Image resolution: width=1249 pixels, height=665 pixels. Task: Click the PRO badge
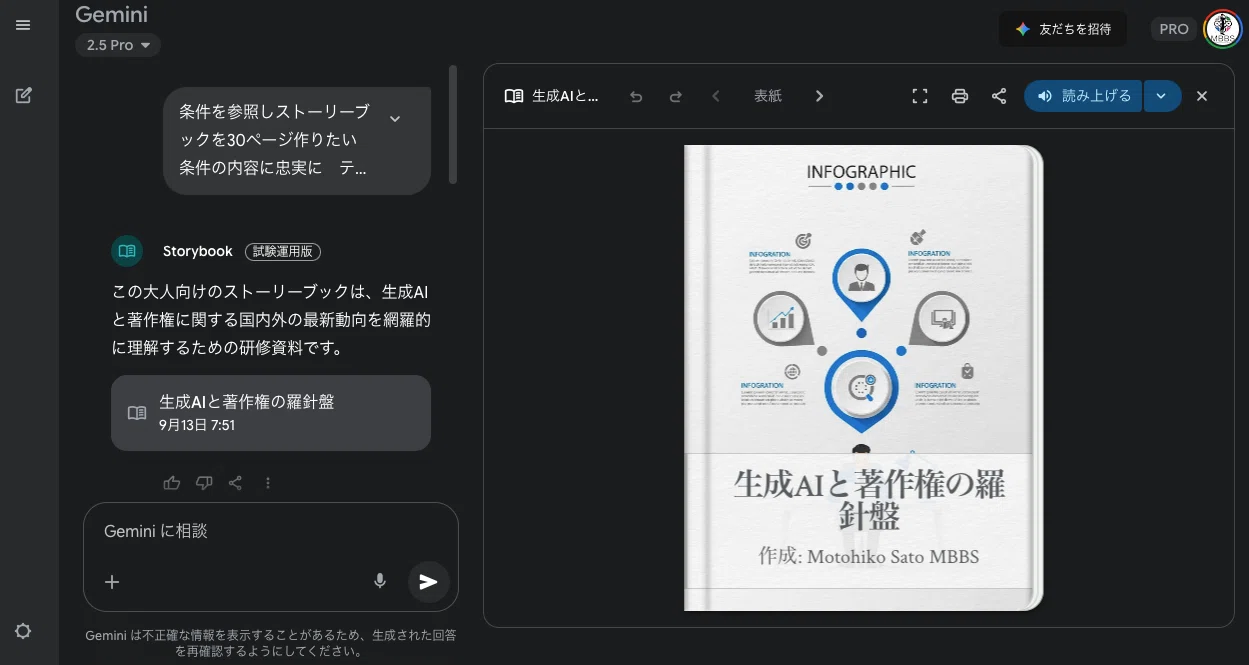[1173, 29]
